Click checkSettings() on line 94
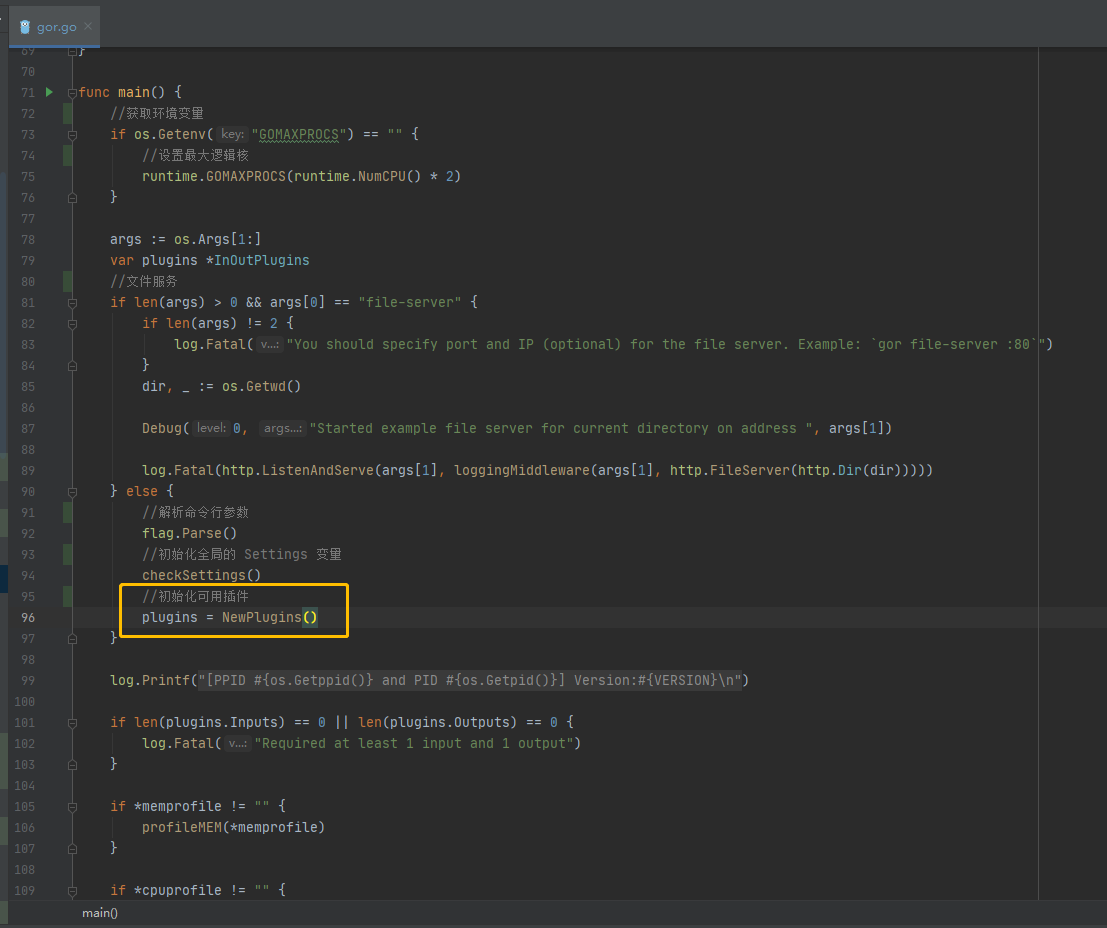Screen dimensions: 1107x928 [201, 575]
